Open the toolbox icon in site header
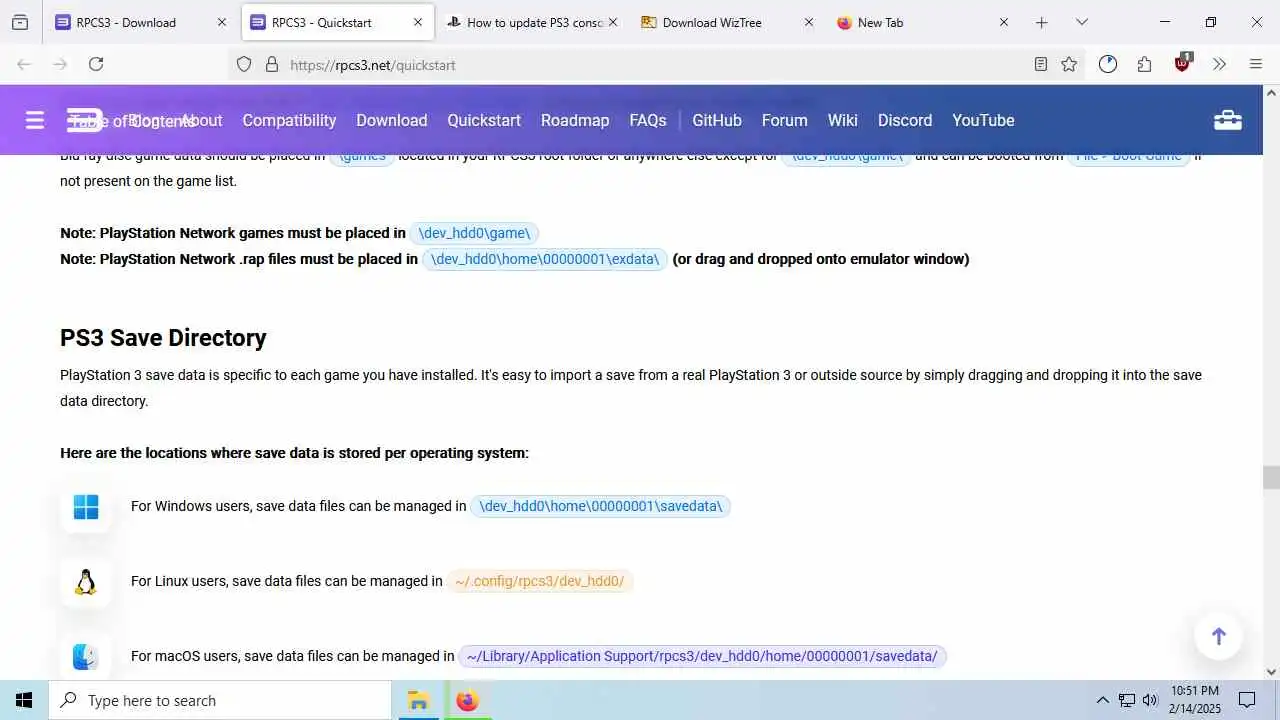The height and width of the screenshot is (720, 1280). 1228,120
